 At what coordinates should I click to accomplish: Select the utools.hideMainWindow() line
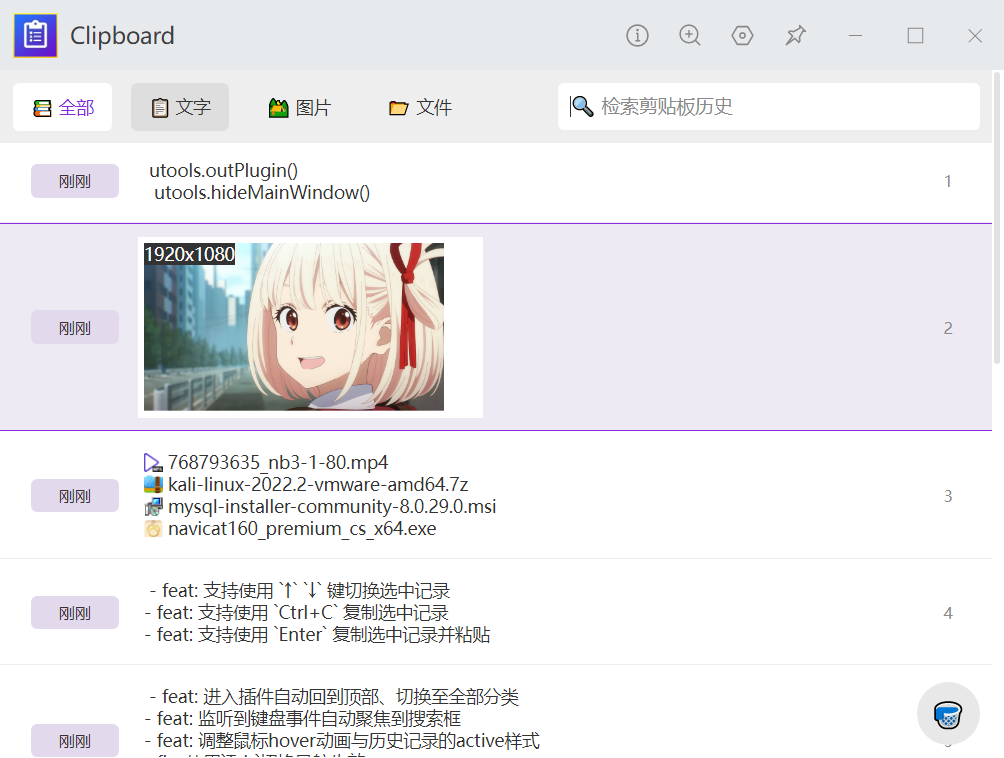tap(262, 193)
